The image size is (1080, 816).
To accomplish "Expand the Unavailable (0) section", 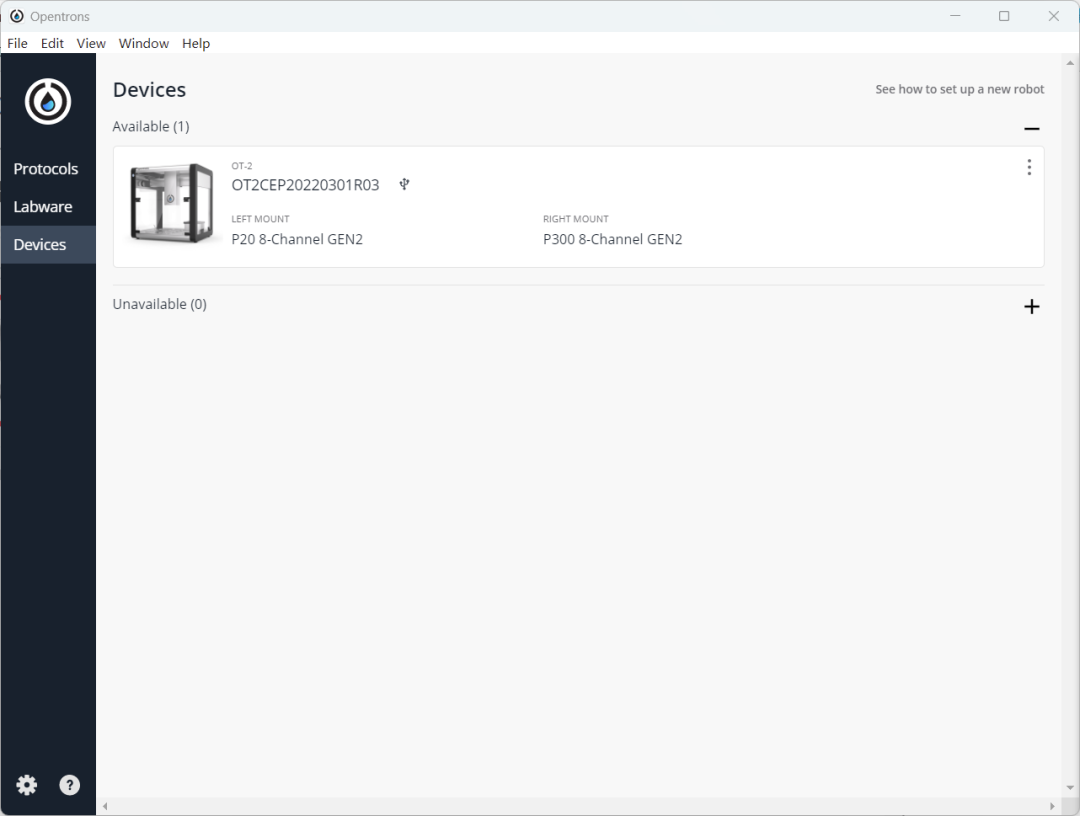I will [1031, 306].
